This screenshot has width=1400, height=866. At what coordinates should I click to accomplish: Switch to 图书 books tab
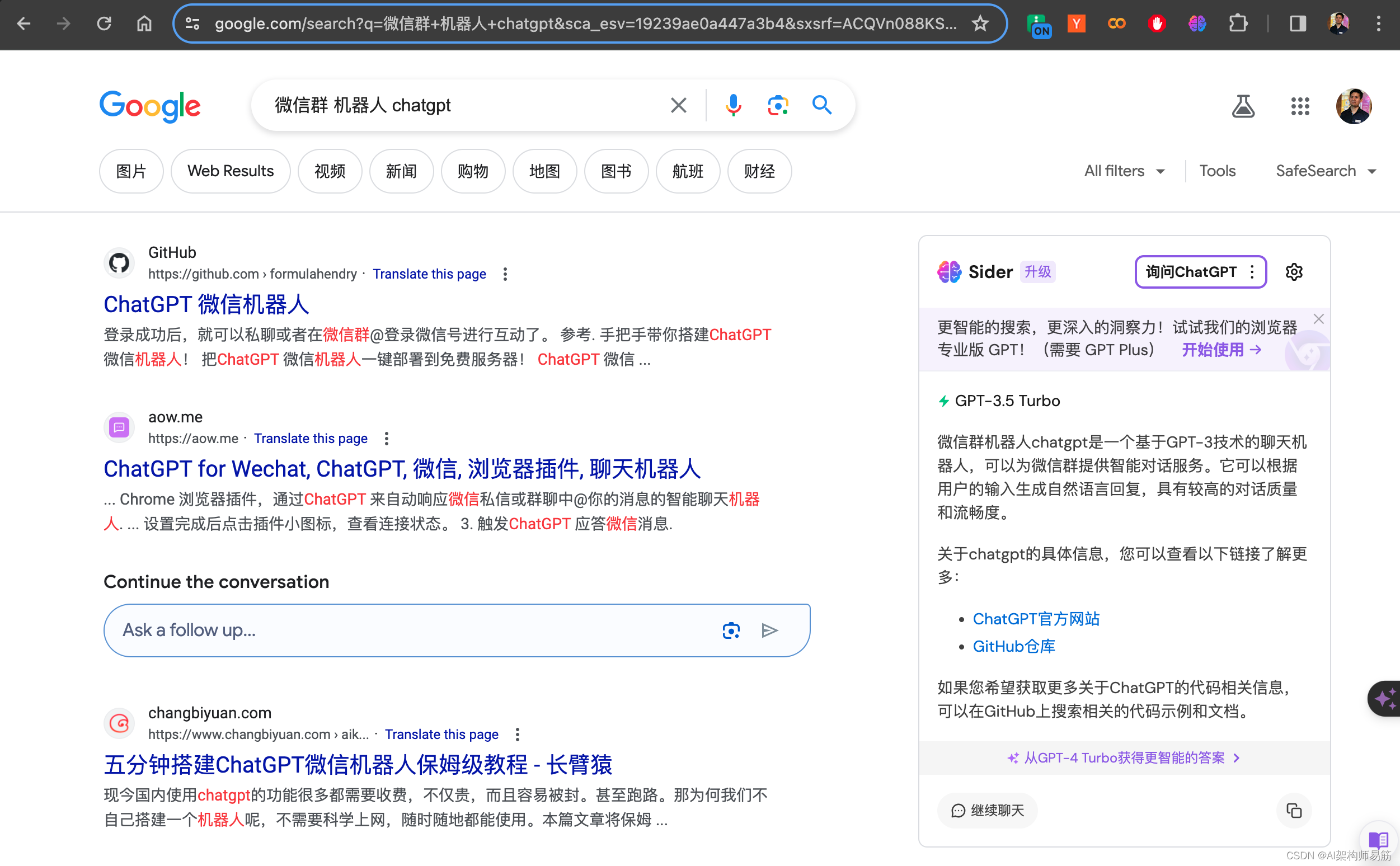pos(617,171)
